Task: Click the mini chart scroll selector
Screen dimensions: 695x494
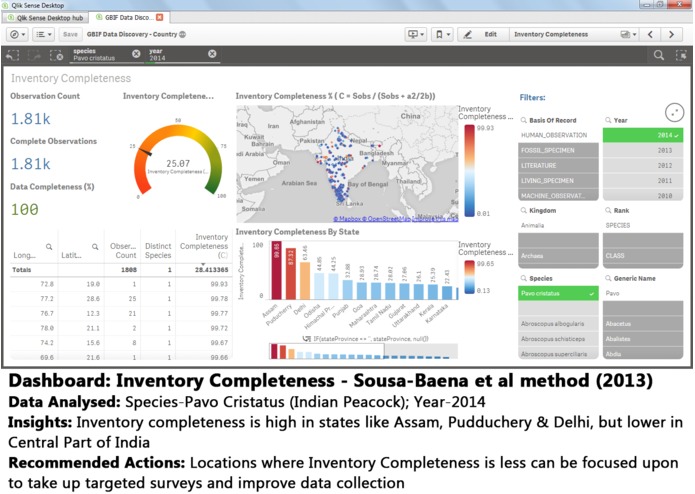Action: (x=326, y=351)
